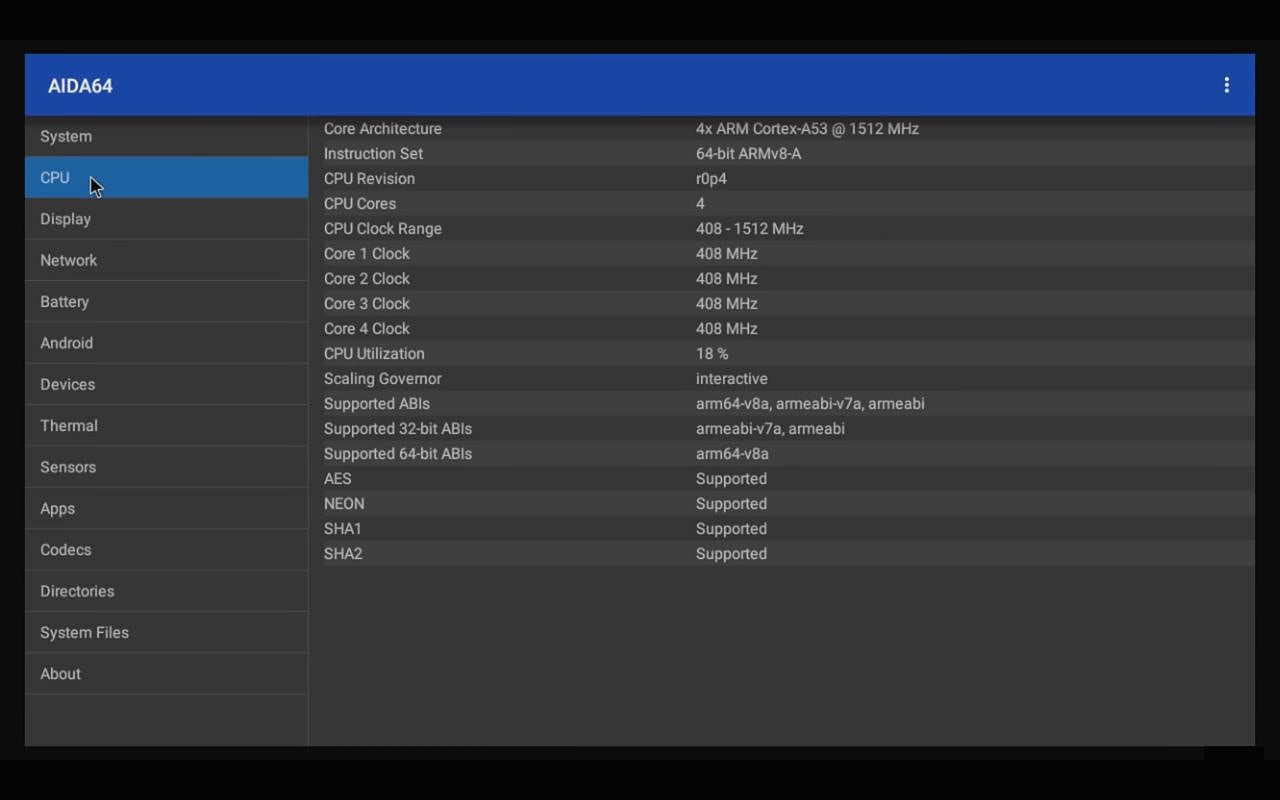Select the SHA2 row label
The image size is (1280, 800).
pyautogui.click(x=342, y=554)
